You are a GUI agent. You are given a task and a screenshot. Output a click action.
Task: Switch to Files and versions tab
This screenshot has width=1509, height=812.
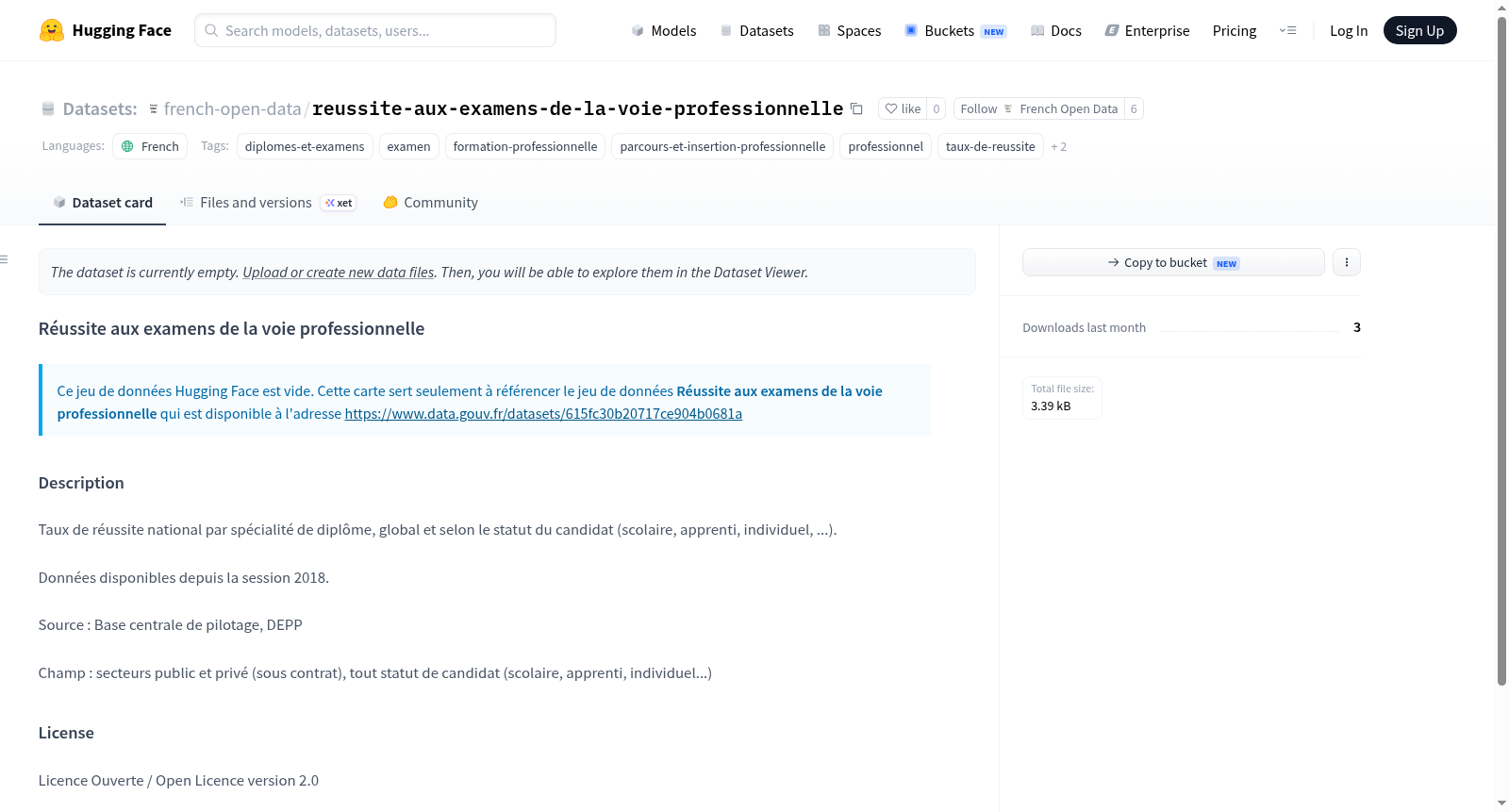267,202
